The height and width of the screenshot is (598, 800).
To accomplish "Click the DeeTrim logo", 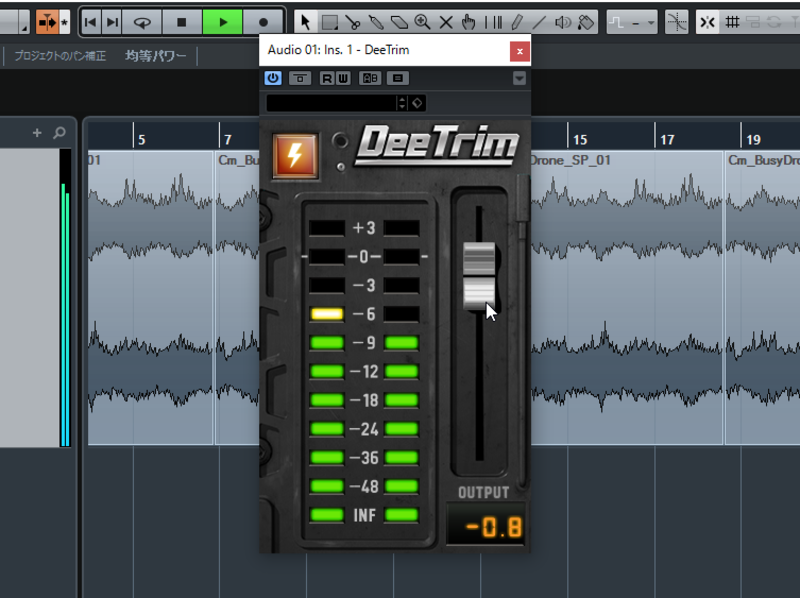I will point(438,144).
